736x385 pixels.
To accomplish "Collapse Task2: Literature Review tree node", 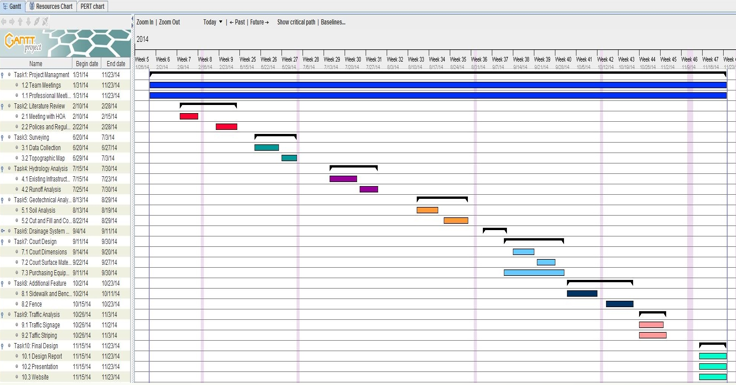I will pyautogui.click(x=2, y=107).
